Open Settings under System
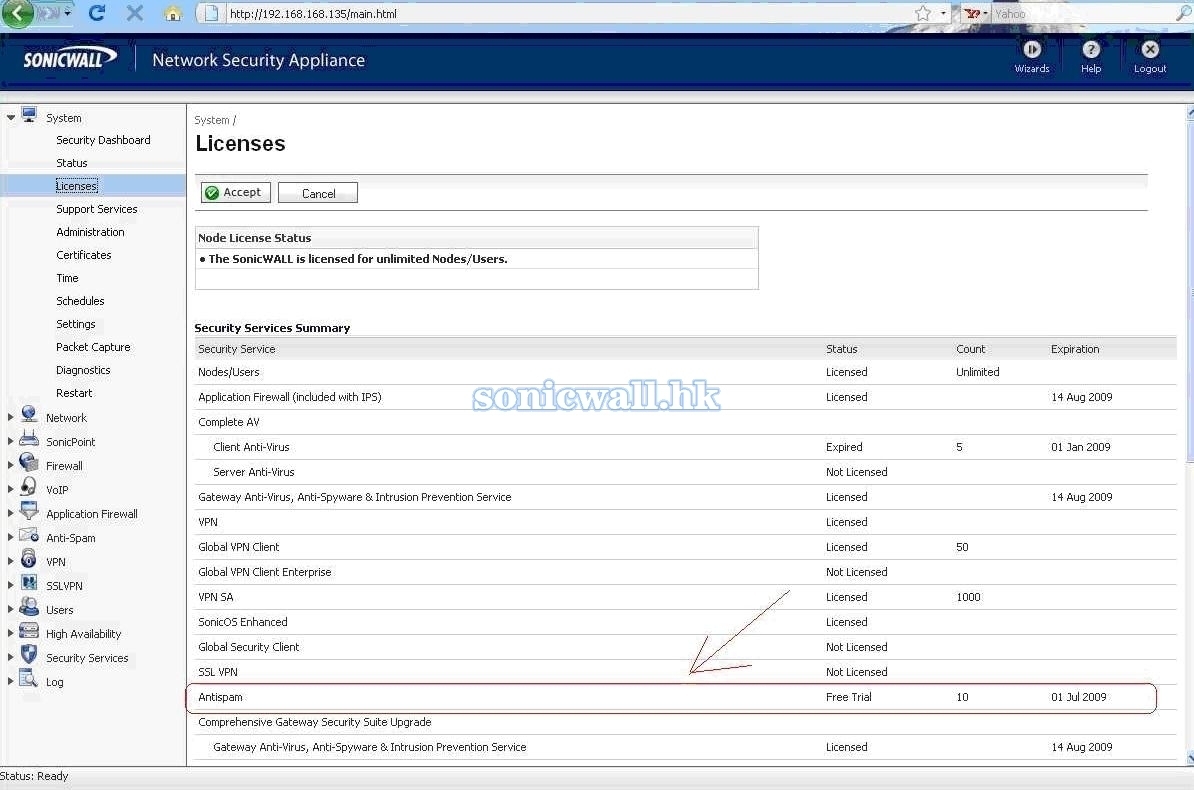This screenshot has height=790, width=1194. [75, 324]
